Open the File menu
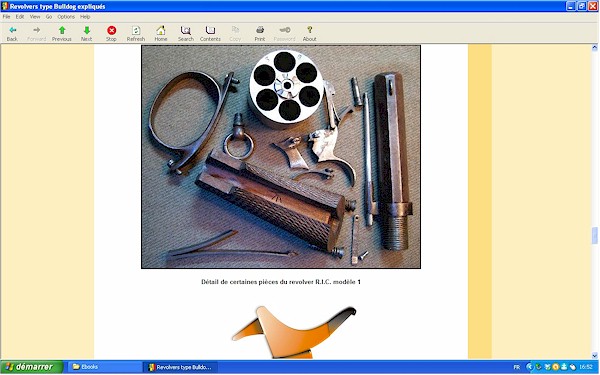 coord(7,17)
